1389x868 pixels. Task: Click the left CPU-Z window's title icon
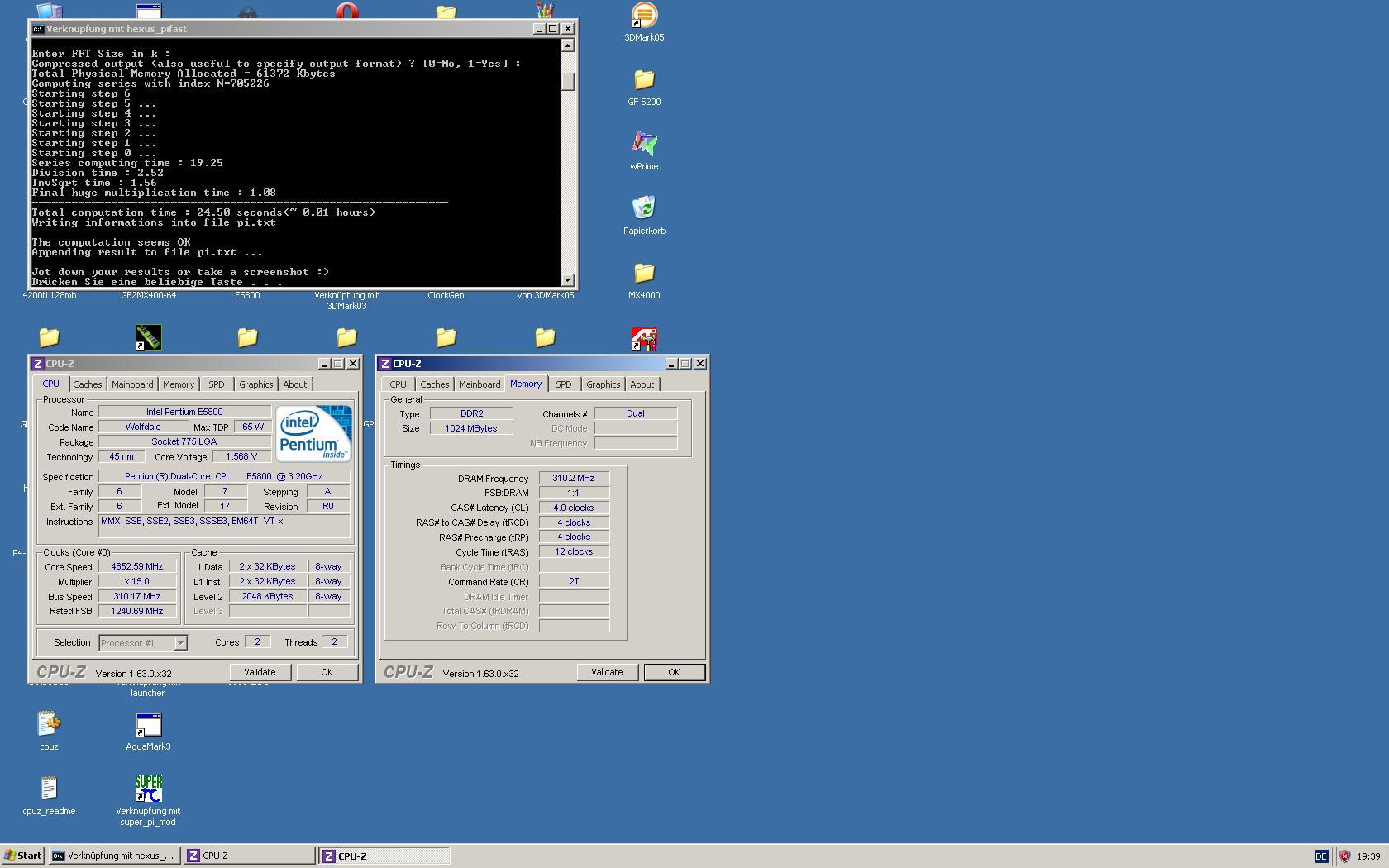click(38, 364)
